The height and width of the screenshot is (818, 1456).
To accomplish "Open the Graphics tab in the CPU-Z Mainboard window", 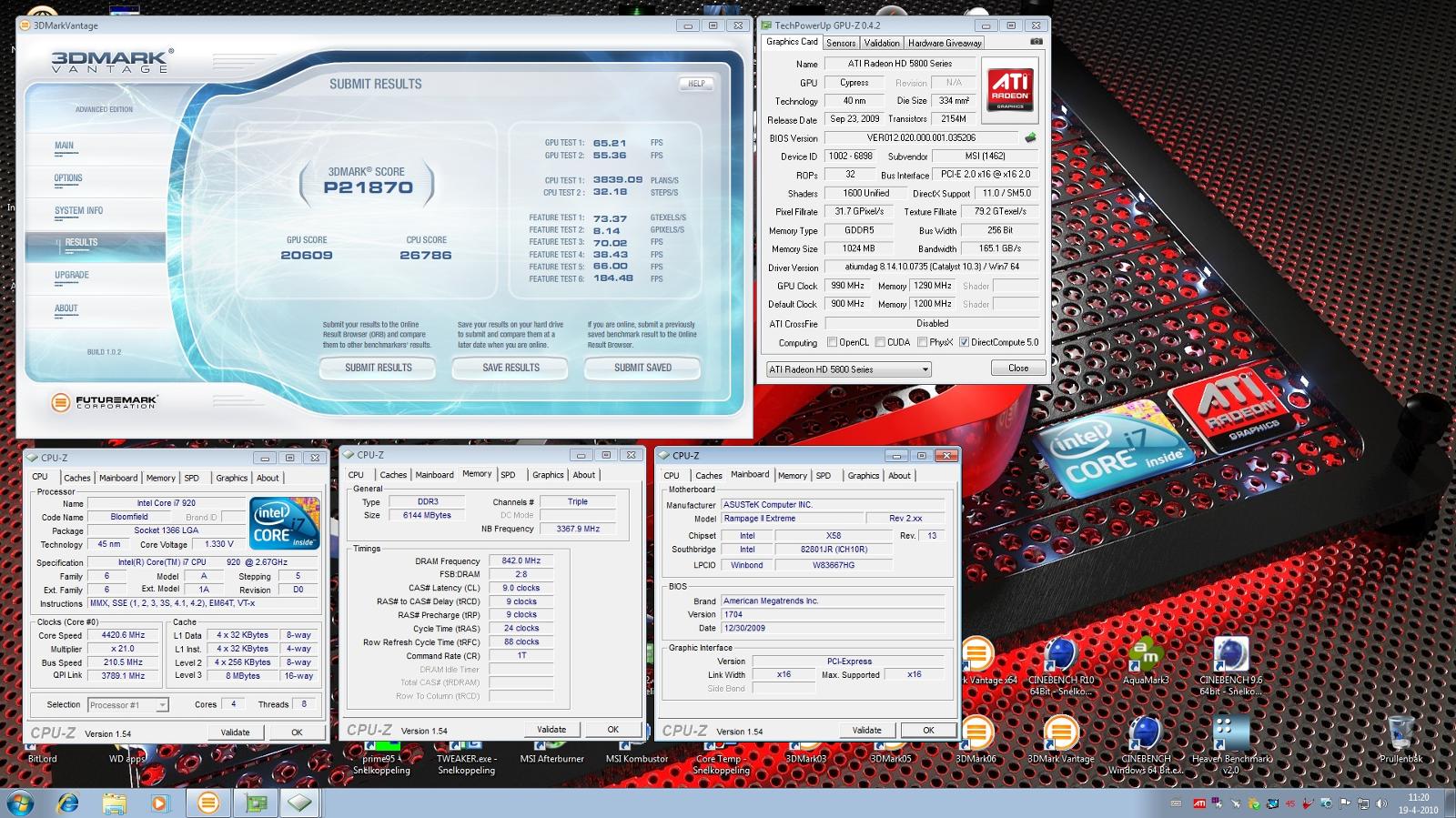I will point(864,475).
